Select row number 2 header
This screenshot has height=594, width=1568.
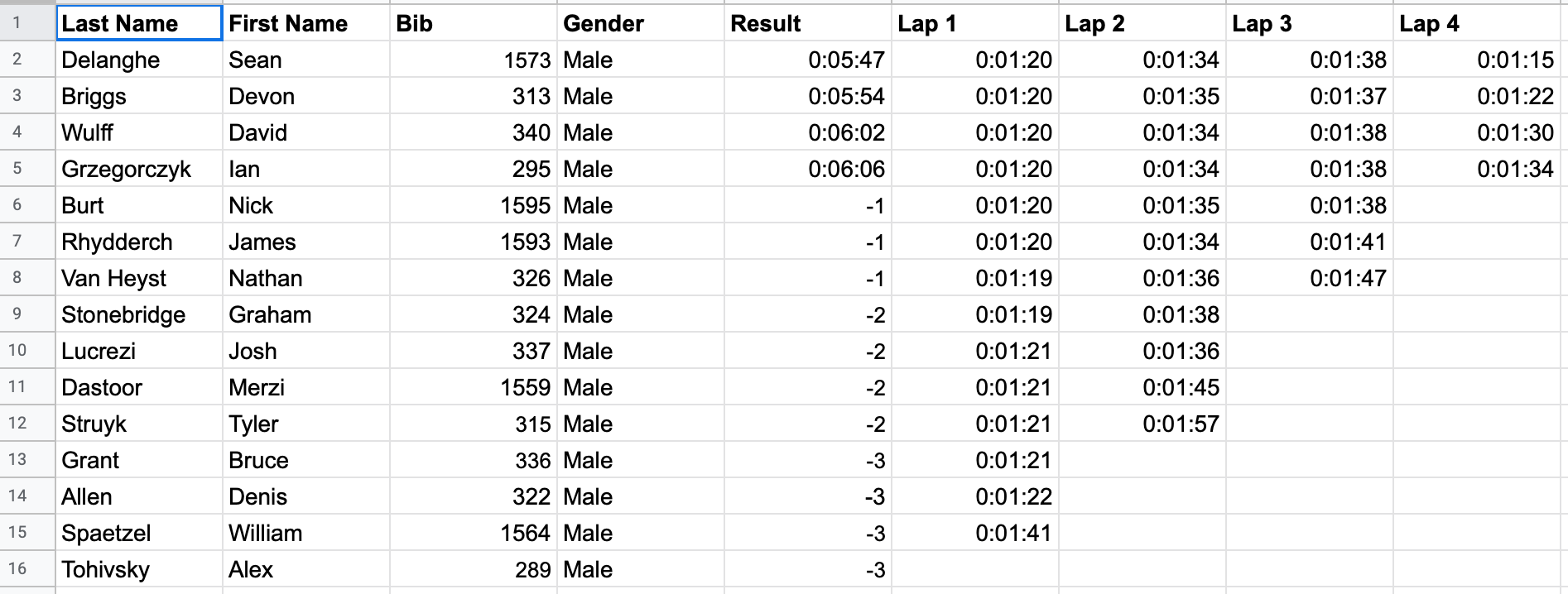point(17,60)
